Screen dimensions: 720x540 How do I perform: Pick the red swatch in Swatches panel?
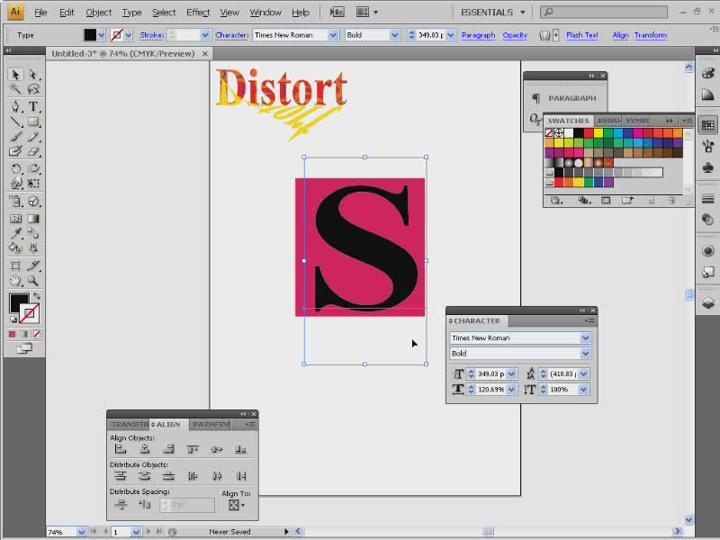[588, 133]
